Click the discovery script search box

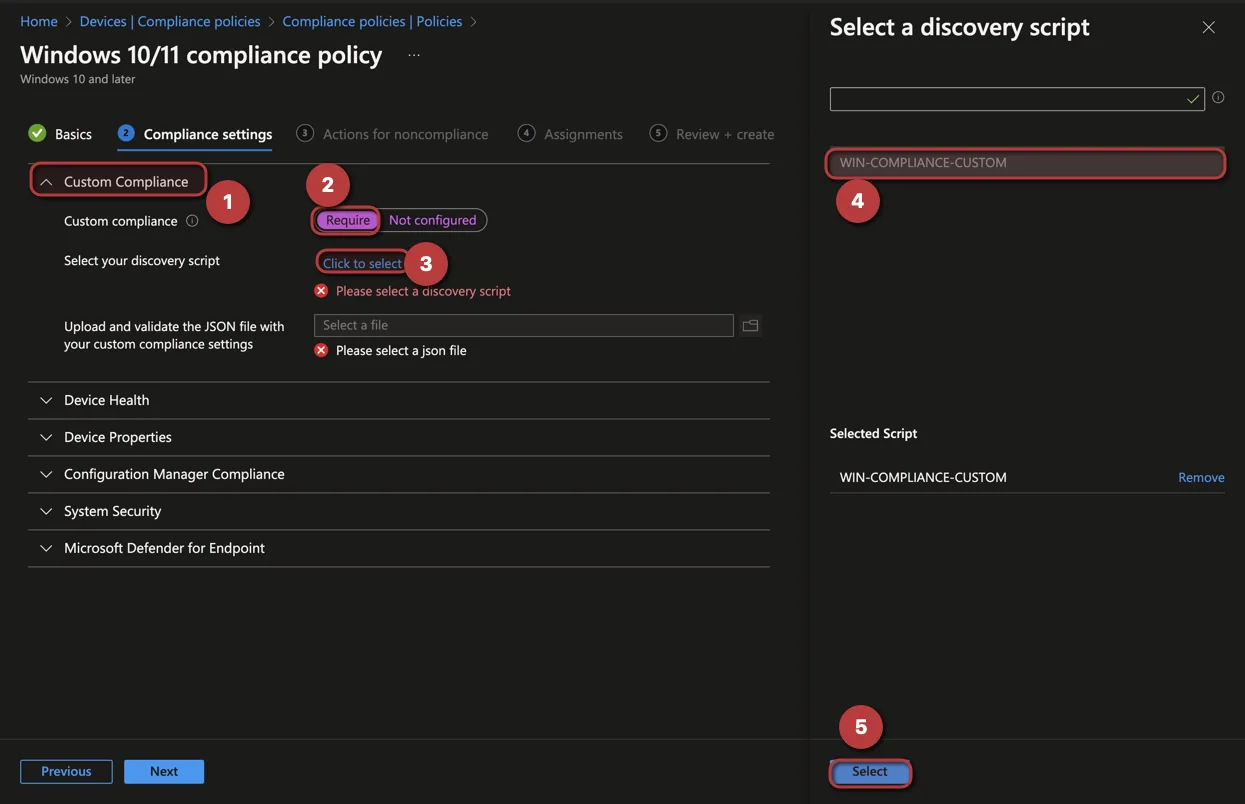click(x=1017, y=98)
